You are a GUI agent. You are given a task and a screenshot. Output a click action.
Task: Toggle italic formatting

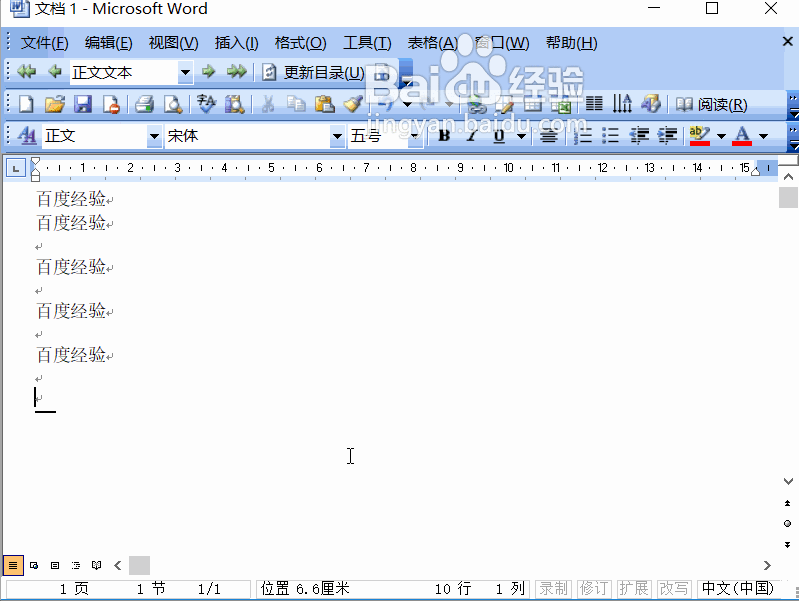click(x=472, y=136)
